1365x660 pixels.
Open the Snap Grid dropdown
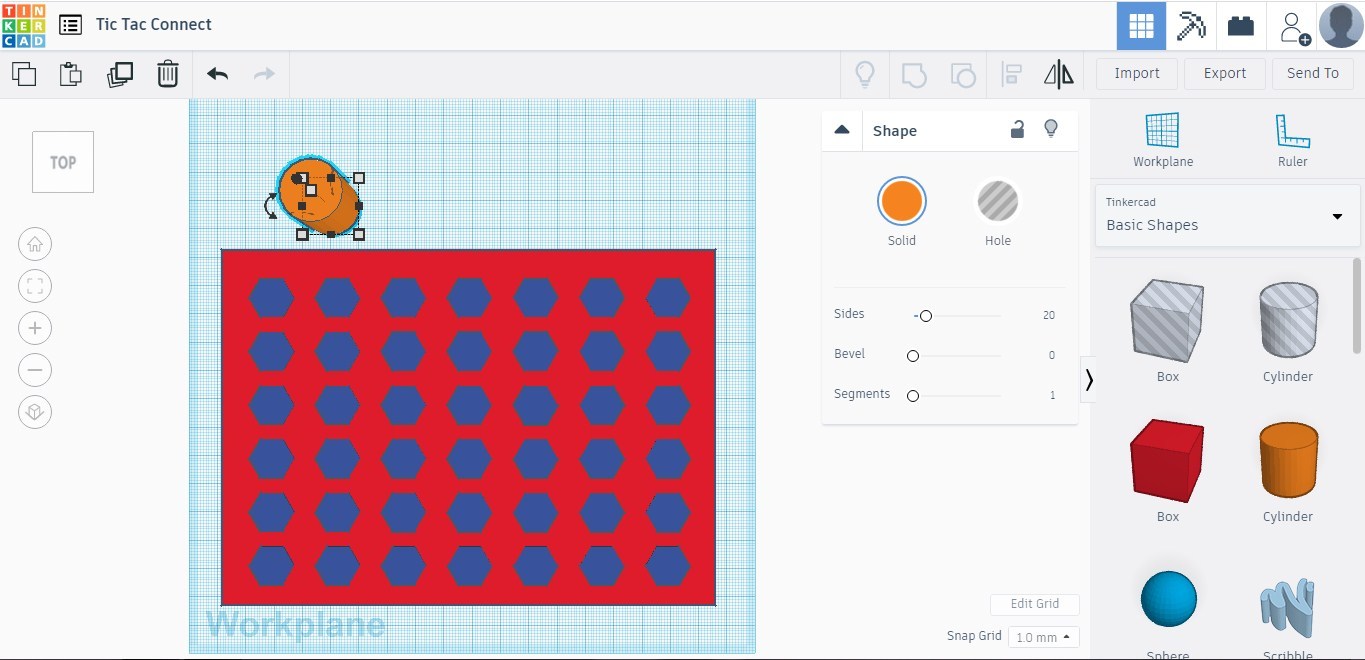click(1042, 636)
